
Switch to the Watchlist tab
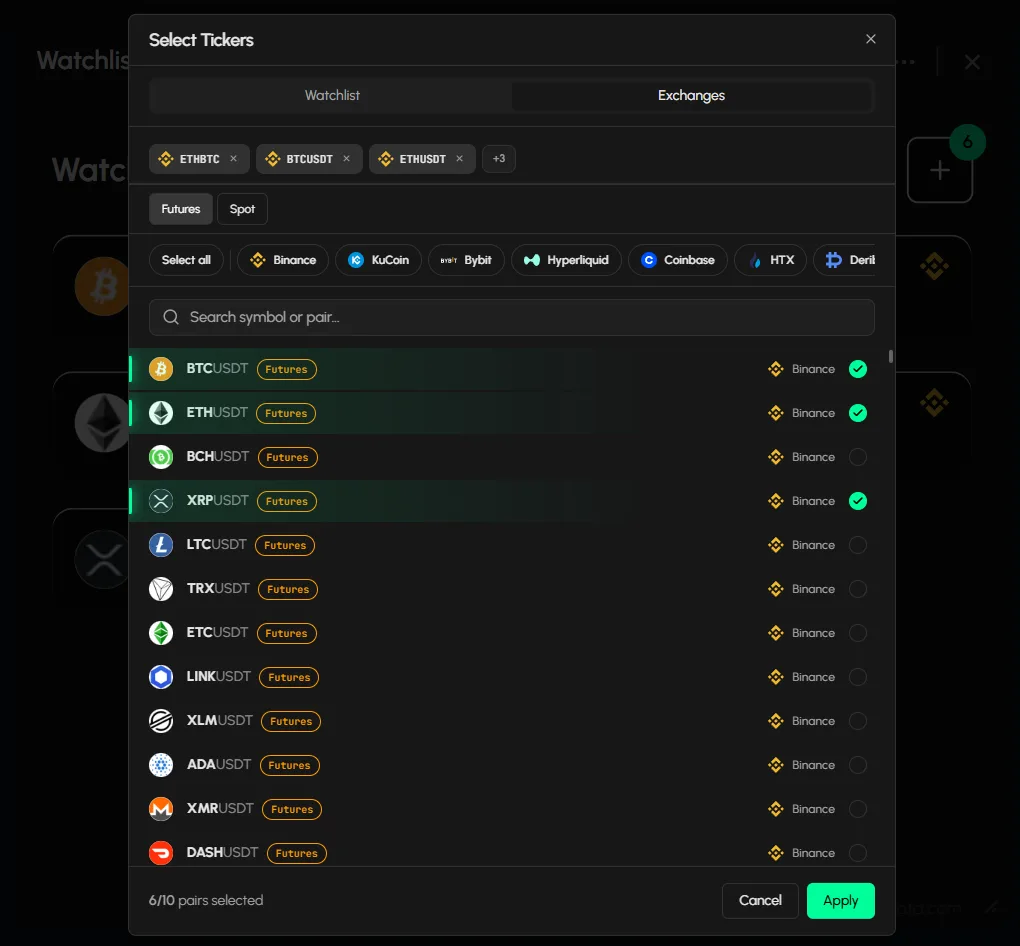pos(332,95)
